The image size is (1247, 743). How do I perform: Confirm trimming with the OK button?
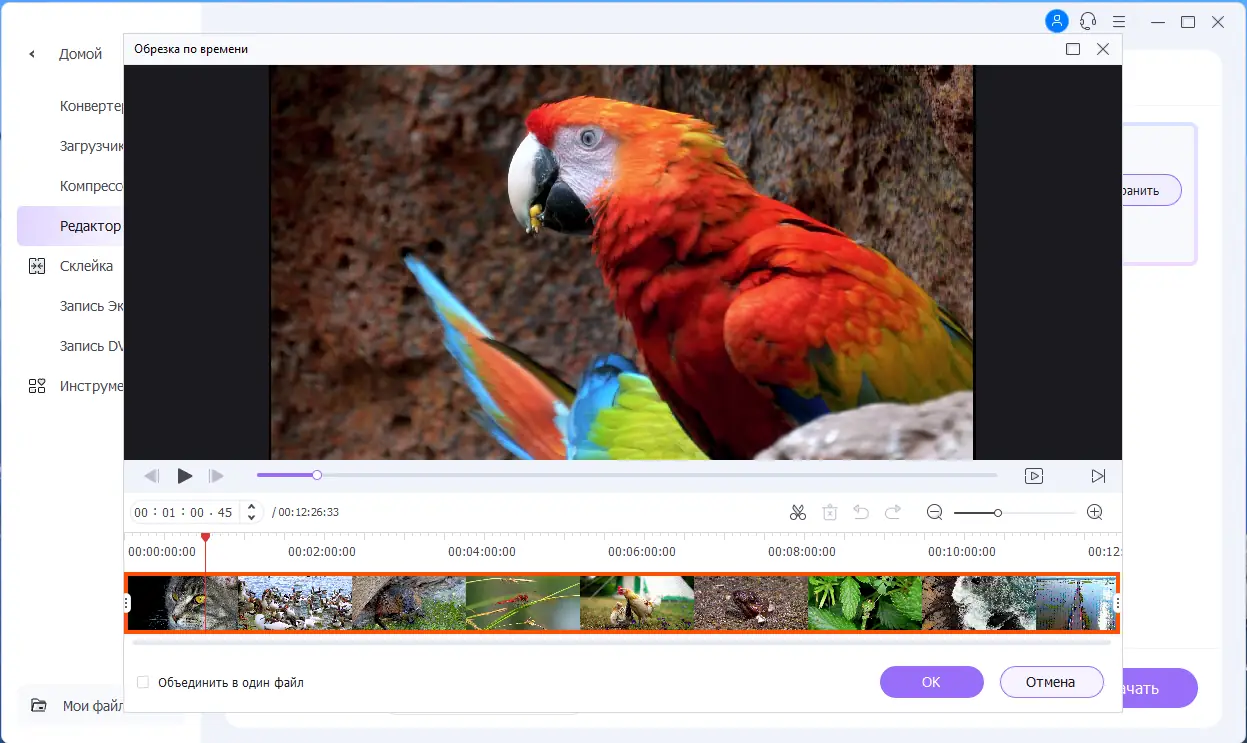[x=931, y=682]
